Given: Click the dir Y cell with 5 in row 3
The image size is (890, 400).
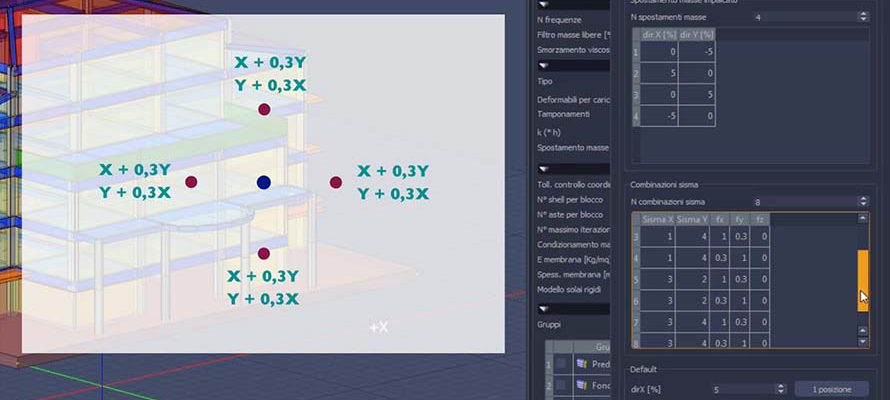Looking at the screenshot, I should (696, 95).
